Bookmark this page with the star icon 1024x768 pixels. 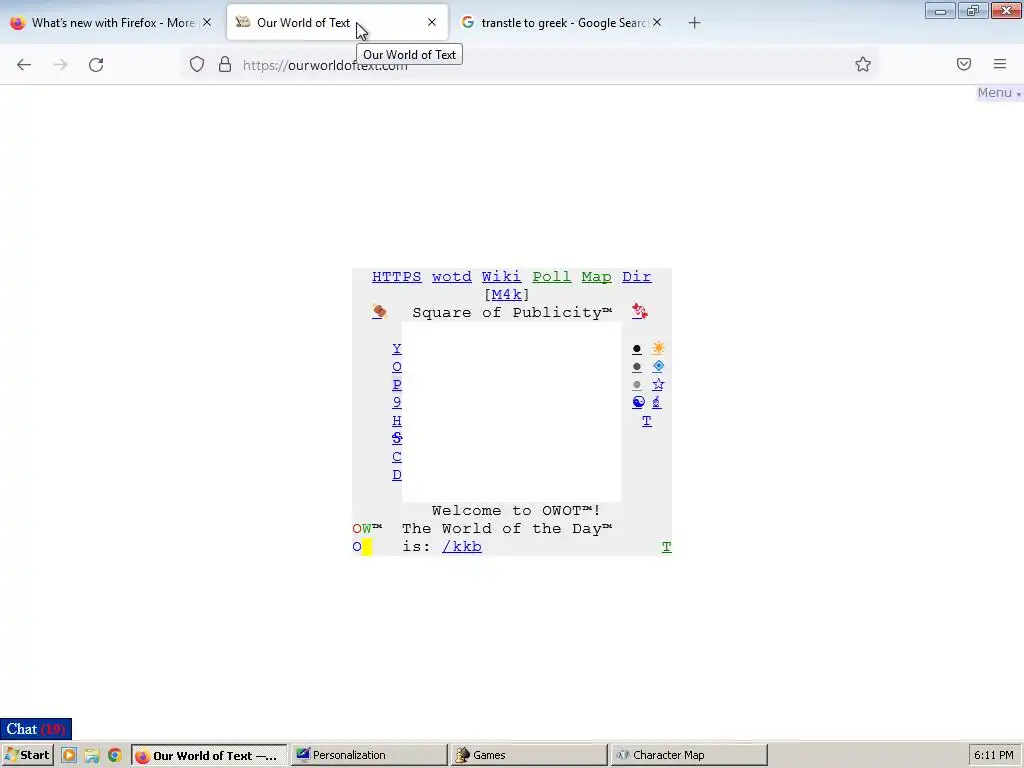(863, 64)
